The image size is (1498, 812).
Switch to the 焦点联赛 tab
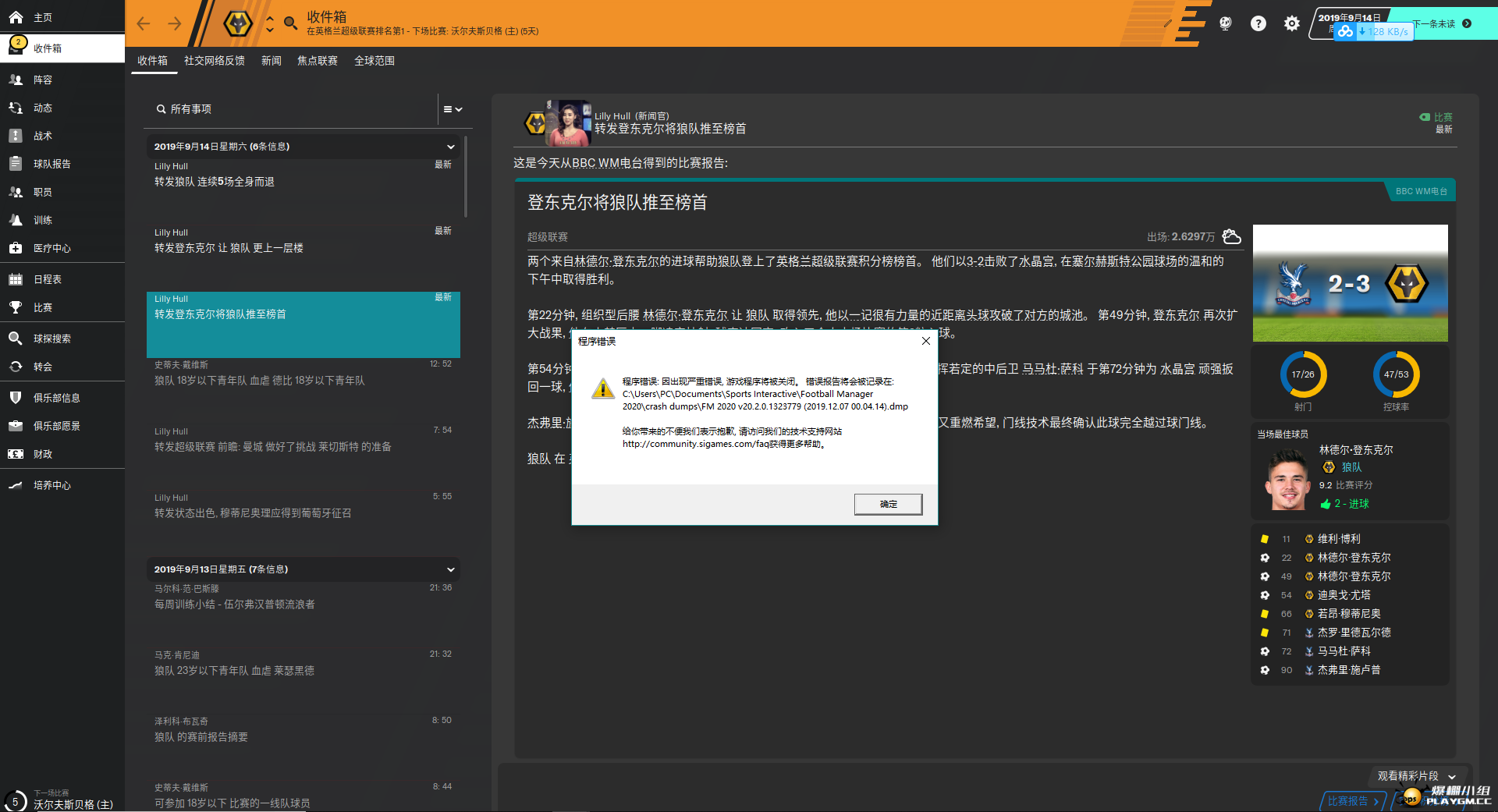tap(318, 61)
